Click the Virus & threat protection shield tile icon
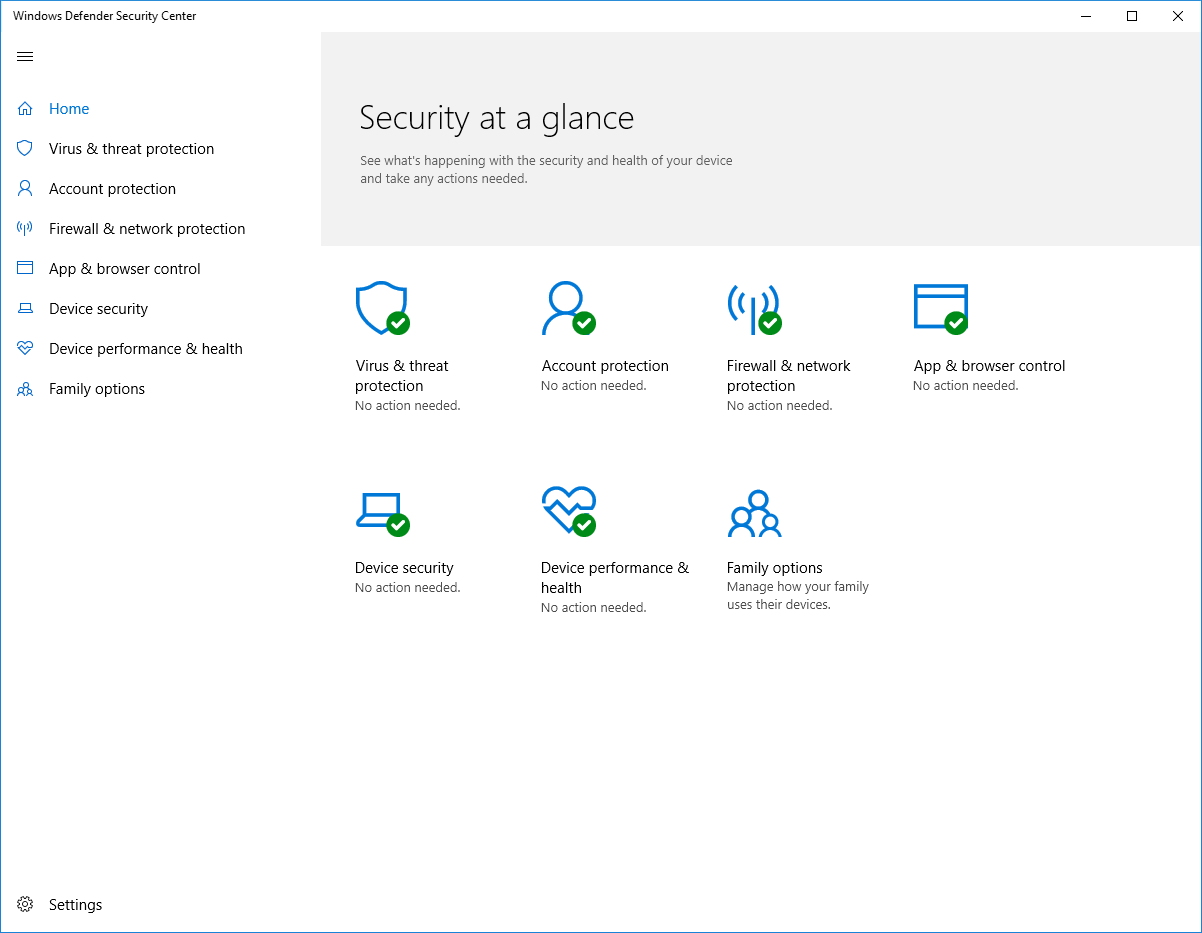1202x933 pixels. pos(382,308)
